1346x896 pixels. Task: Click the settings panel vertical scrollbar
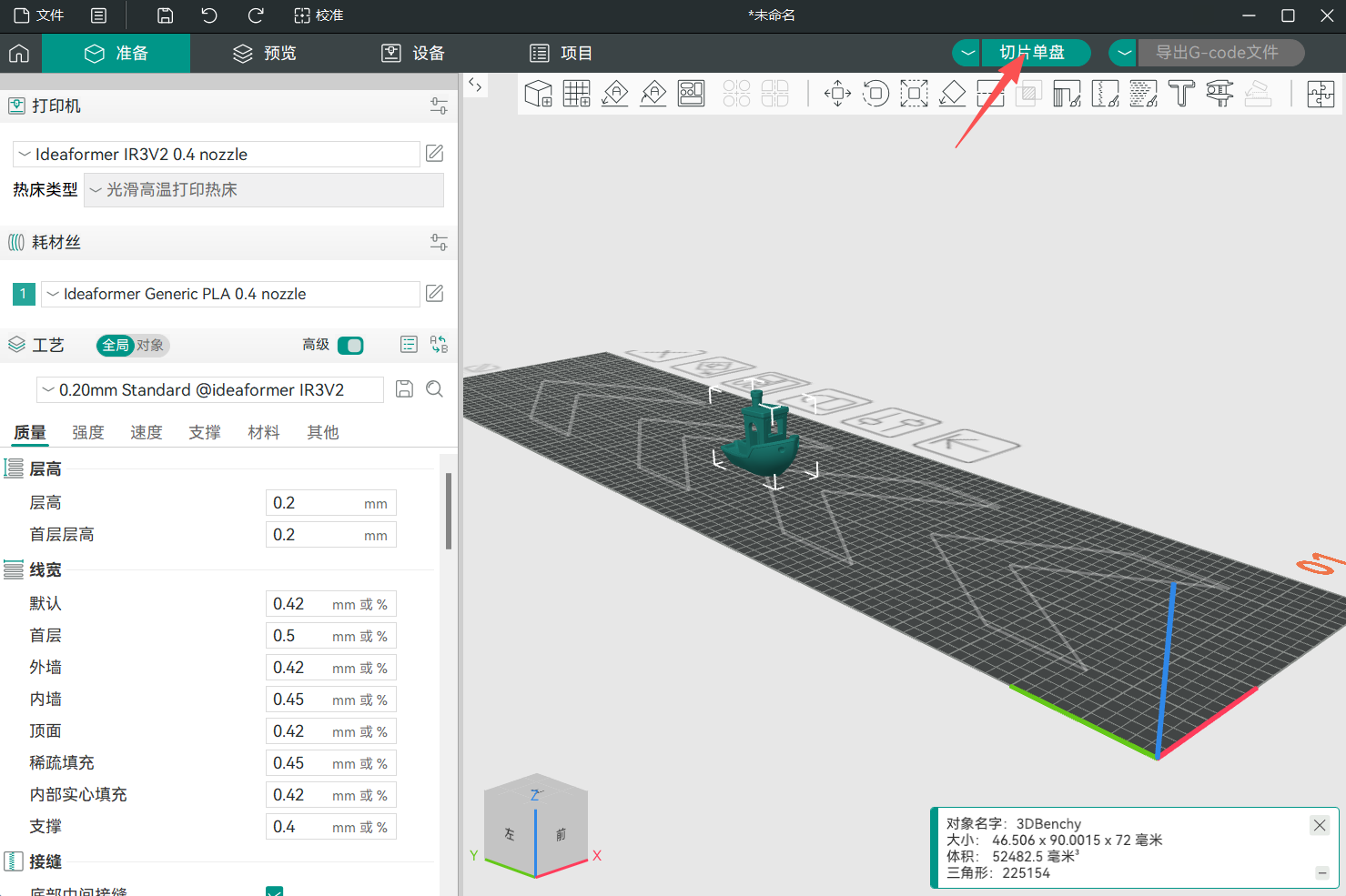(449, 511)
